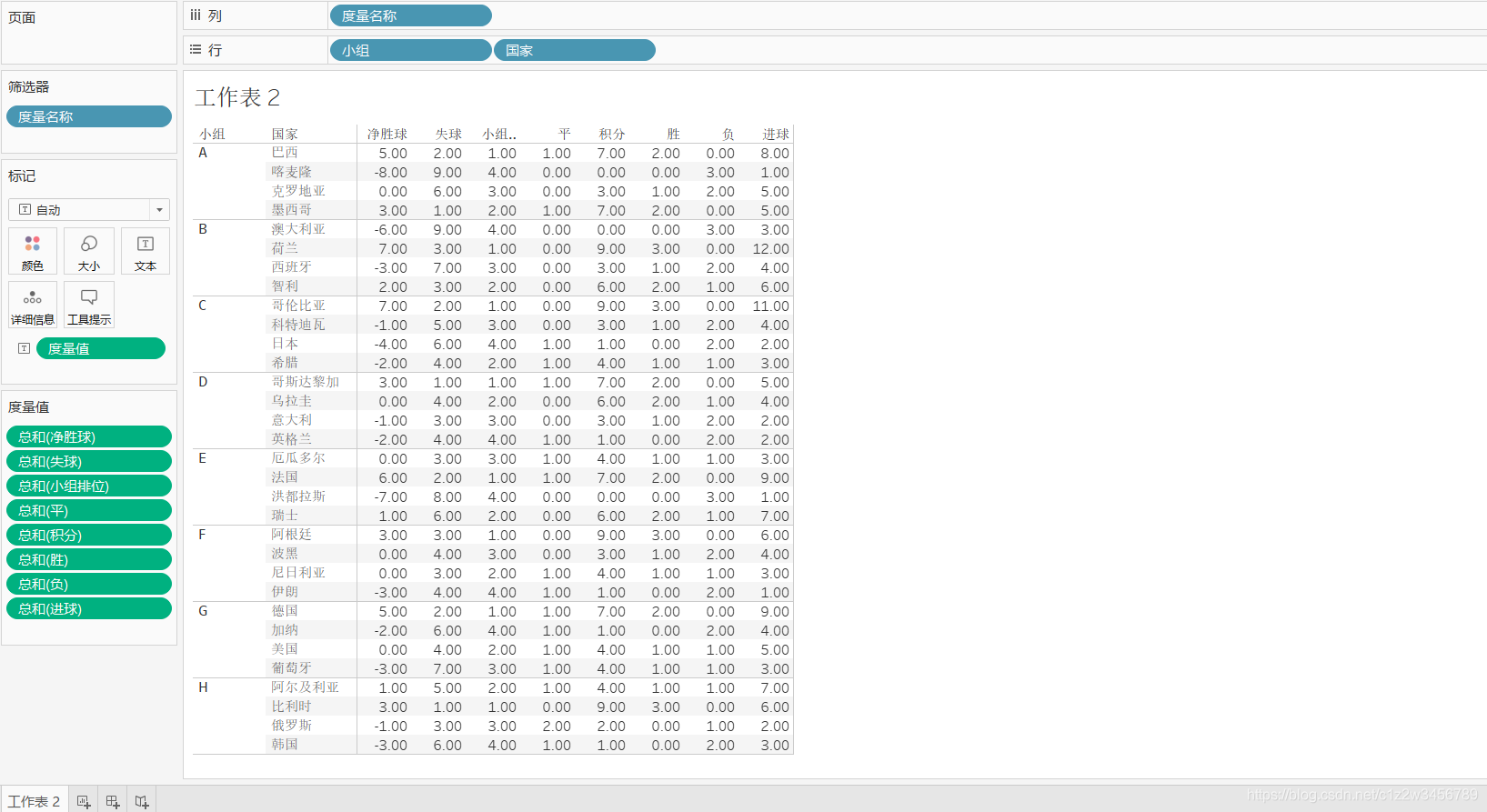Select the 韩国 country row
The height and width of the screenshot is (812, 1487).
pos(285,745)
